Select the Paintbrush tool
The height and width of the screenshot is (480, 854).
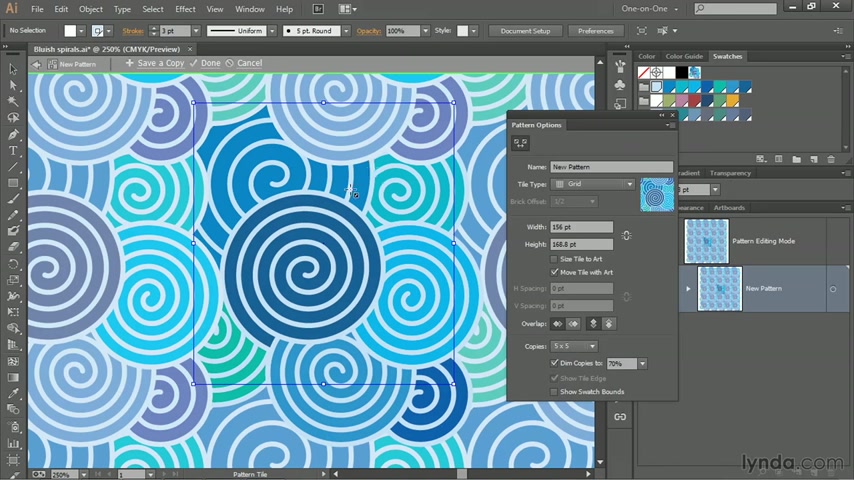(x=13, y=199)
